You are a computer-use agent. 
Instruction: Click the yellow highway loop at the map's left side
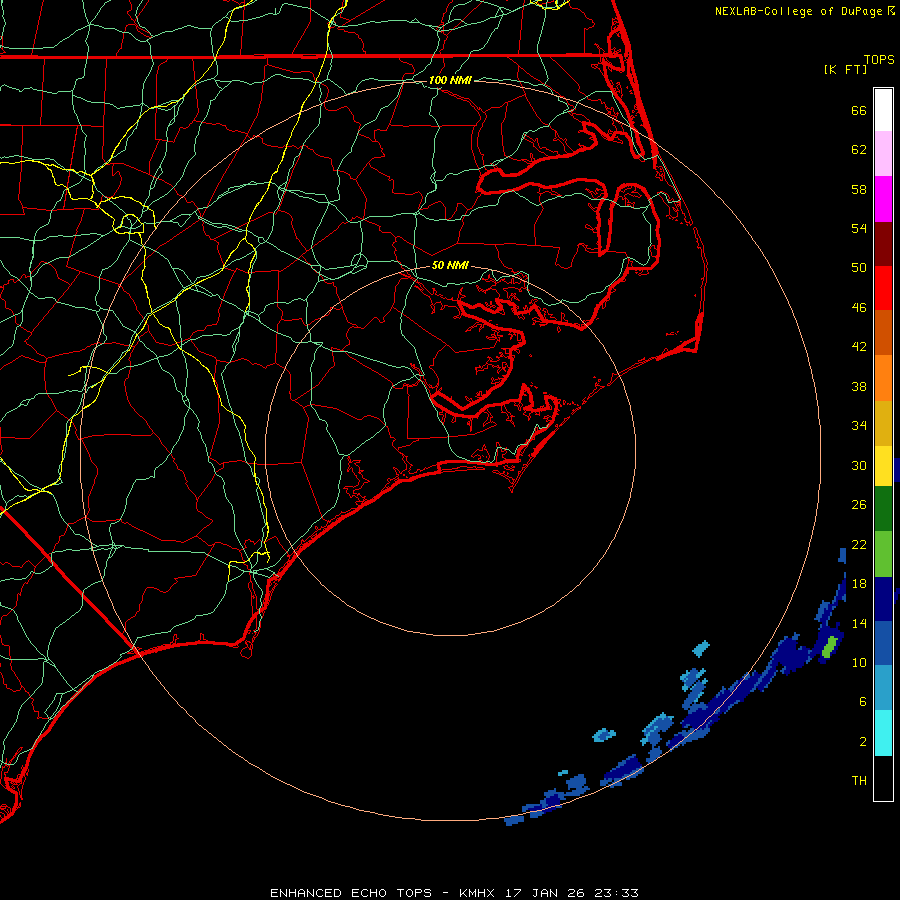(130, 223)
